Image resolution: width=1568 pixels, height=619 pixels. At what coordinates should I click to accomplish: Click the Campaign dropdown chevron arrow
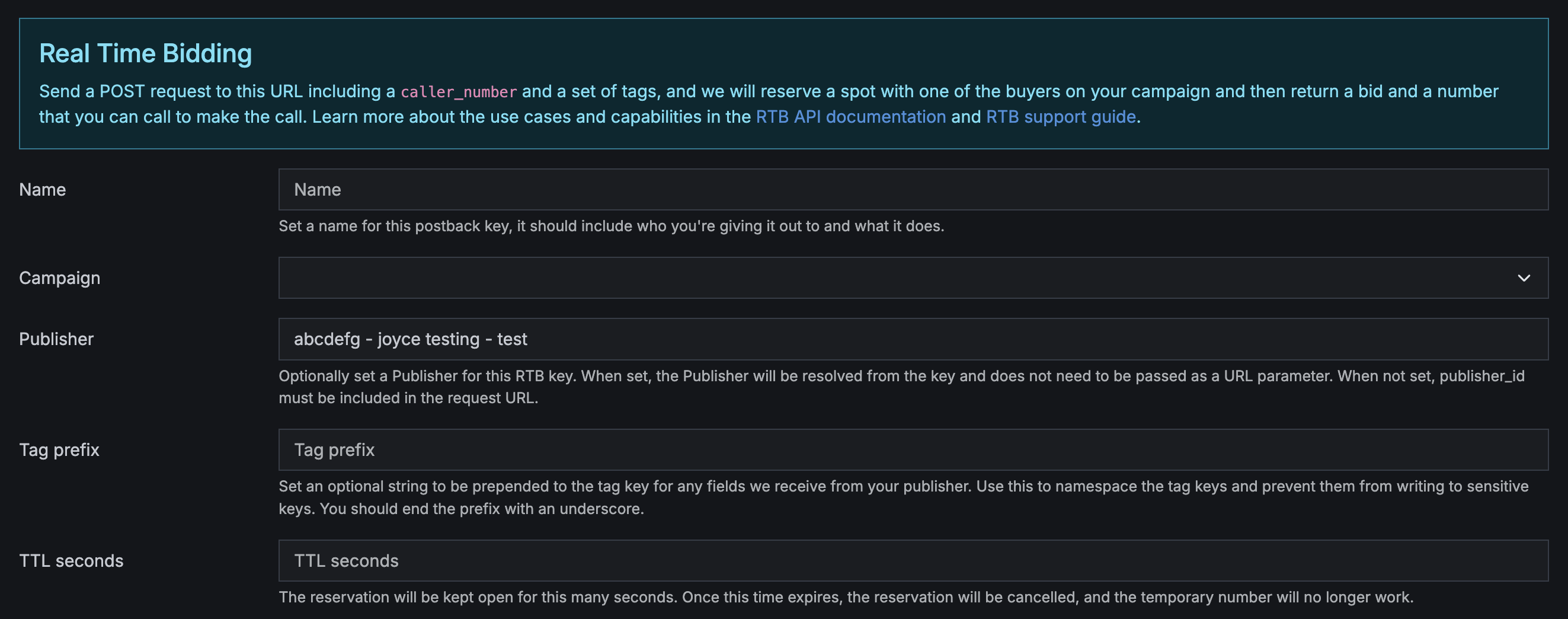click(1524, 278)
